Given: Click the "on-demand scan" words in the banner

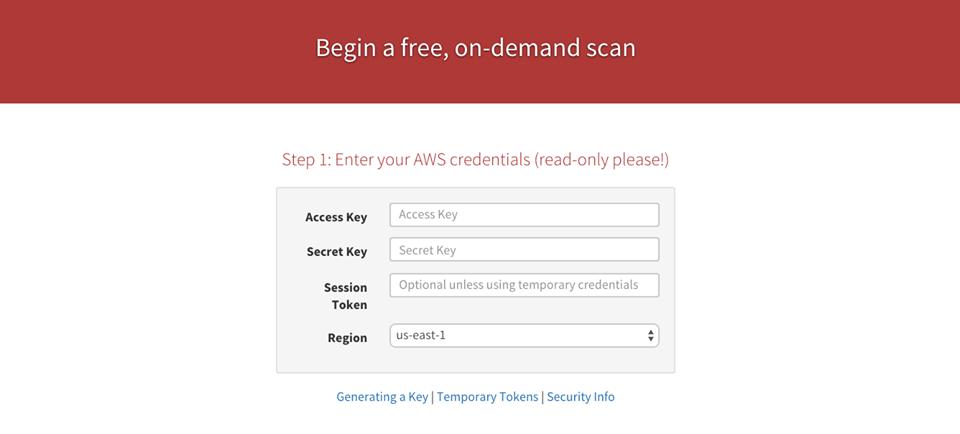Looking at the screenshot, I should tap(545, 48).
